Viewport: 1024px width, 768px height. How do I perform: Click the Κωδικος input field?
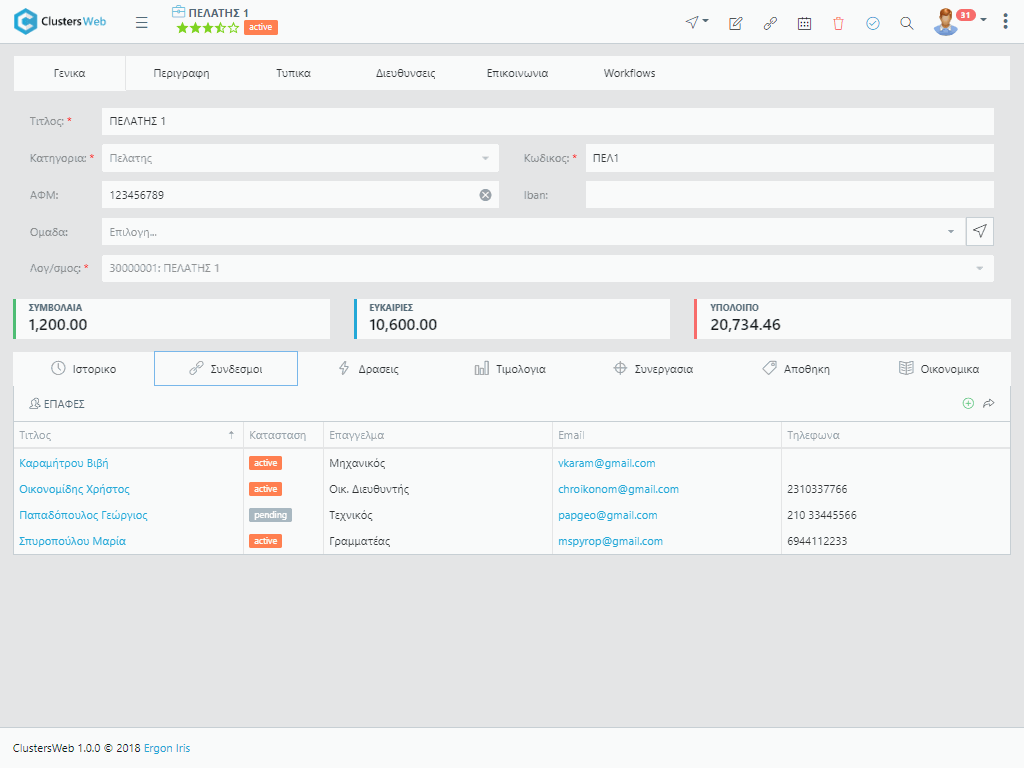789,158
